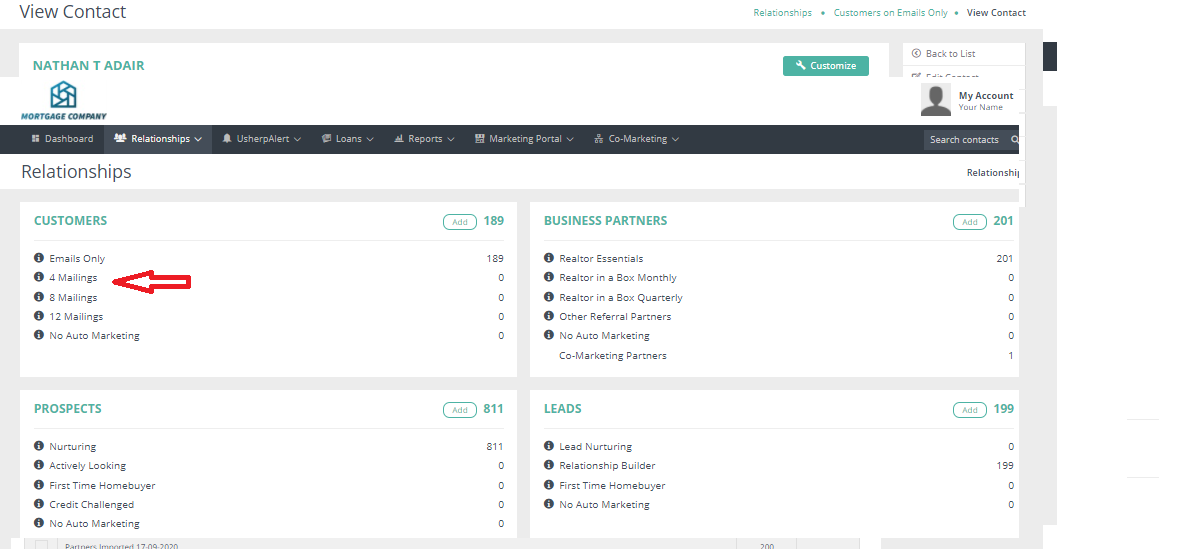Click the Mortgage Company logo
The image size is (1182, 549).
click(x=64, y=100)
